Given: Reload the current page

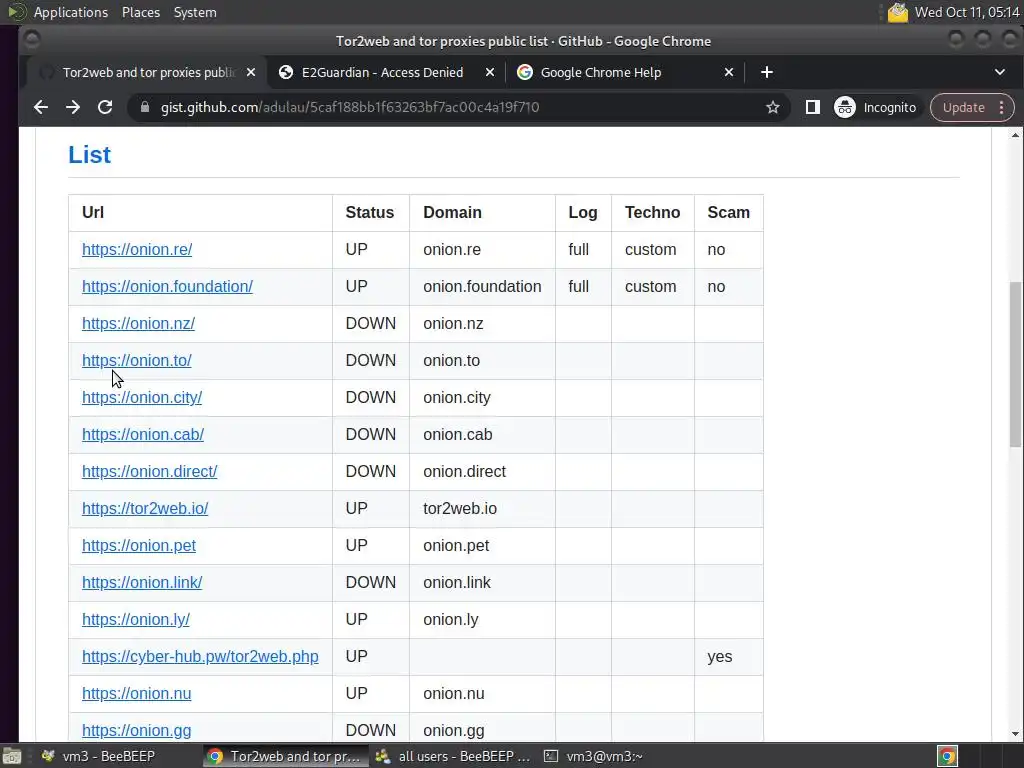Looking at the screenshot, I should click(x=104, y=107).
